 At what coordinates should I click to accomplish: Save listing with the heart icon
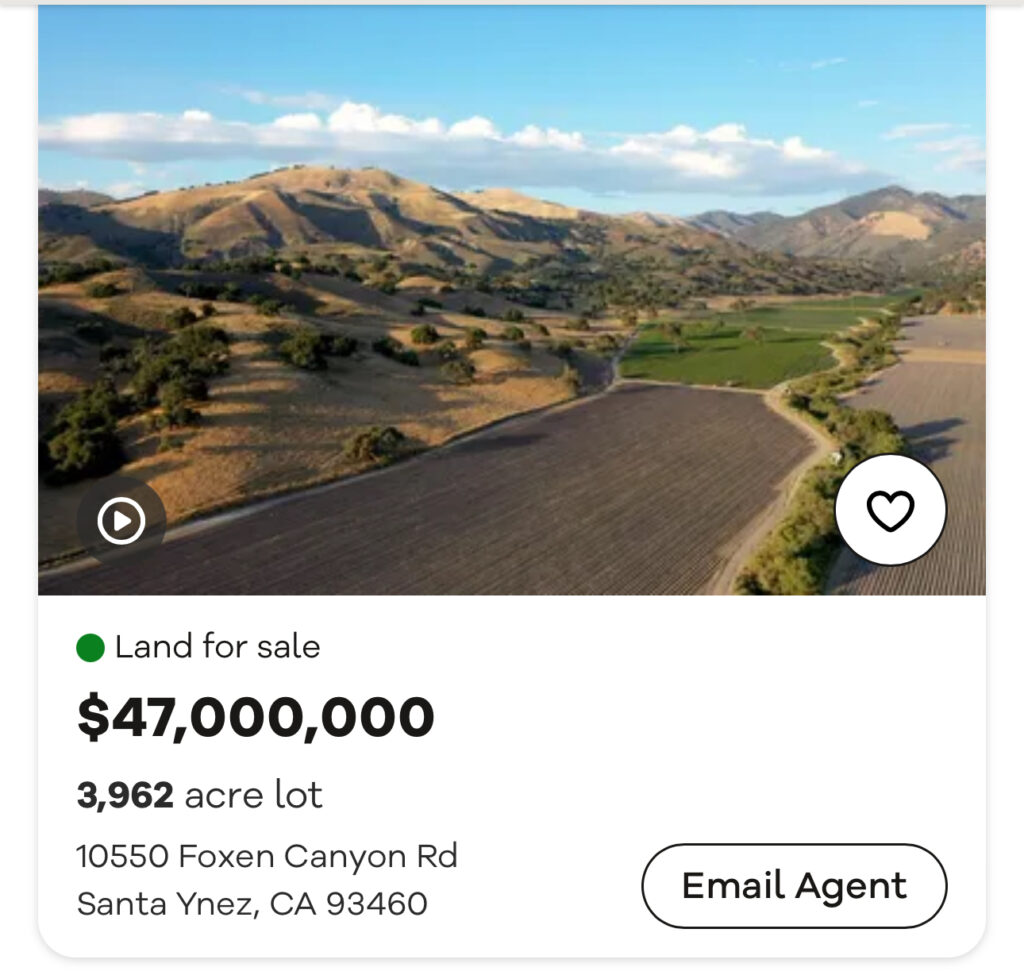tap(890, 511)
